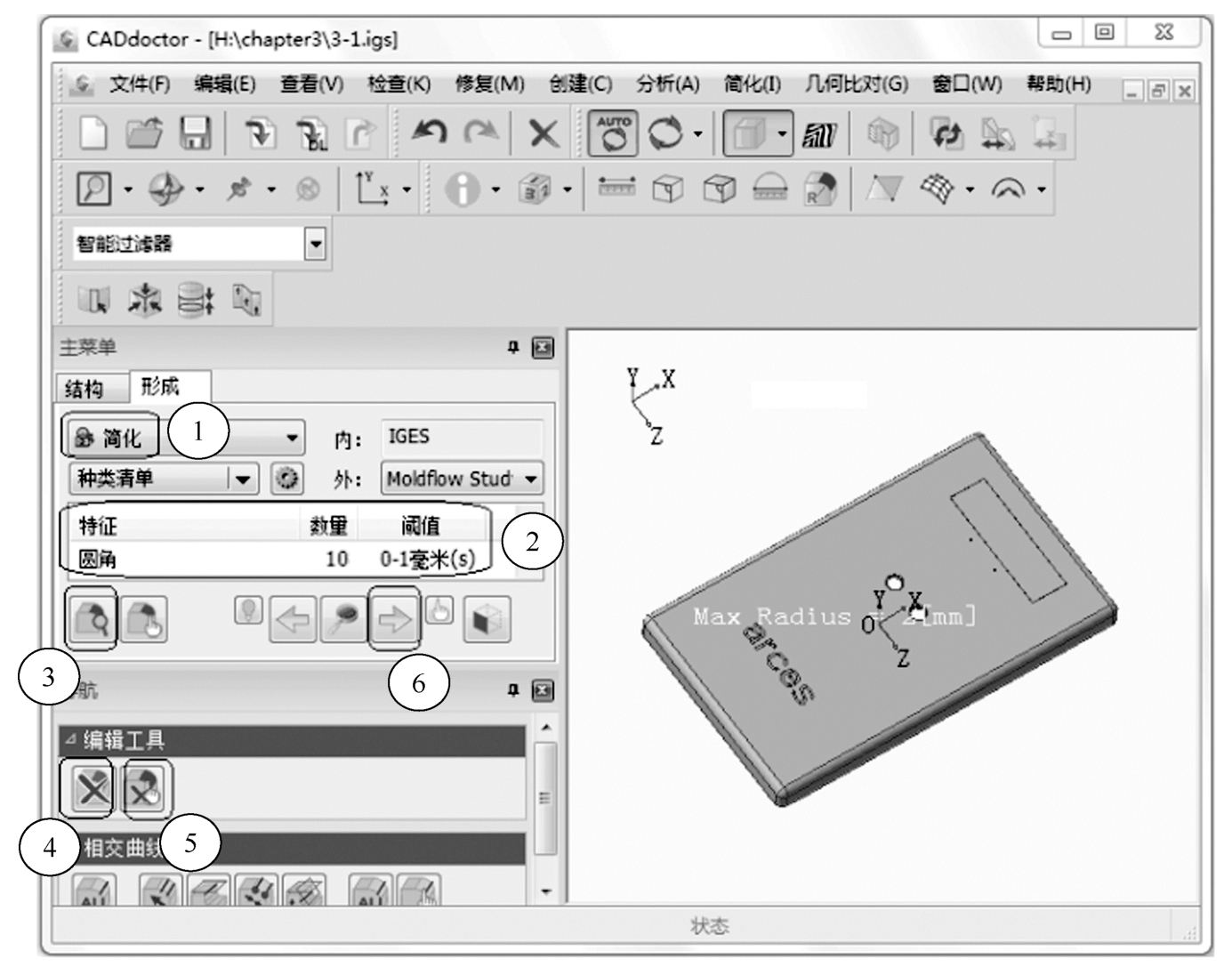Click the Delete X icon in the toolbar
1232x975 pixels.
coord(543,134)
